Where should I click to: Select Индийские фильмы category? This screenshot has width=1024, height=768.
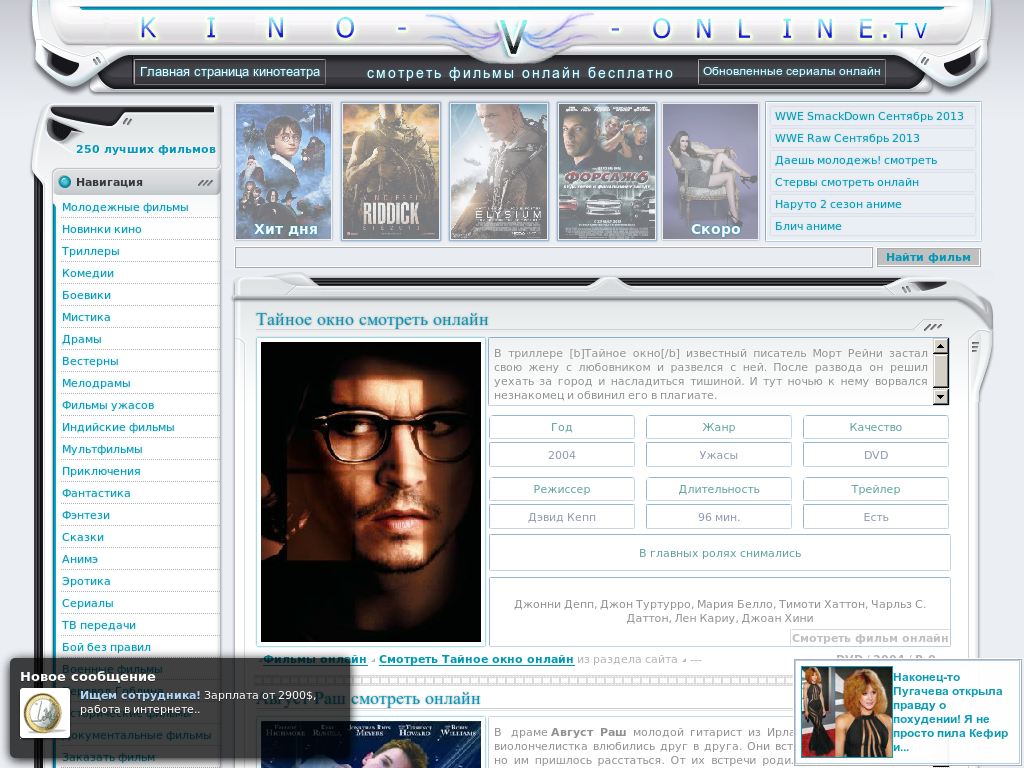pyautogui.click(x=118, y=427)
